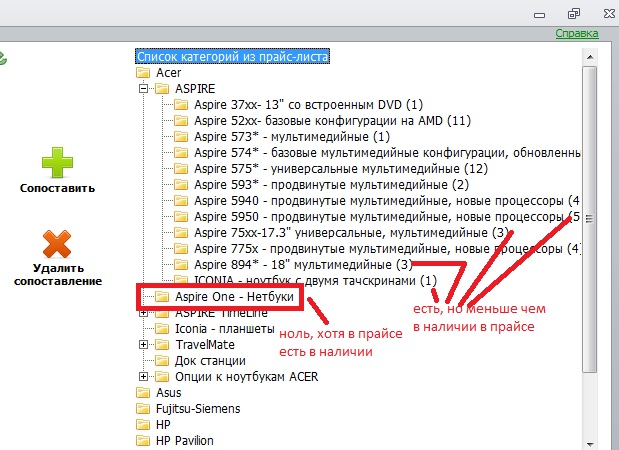Click folder icon of Aspire 593* row

tap(181, 184)
